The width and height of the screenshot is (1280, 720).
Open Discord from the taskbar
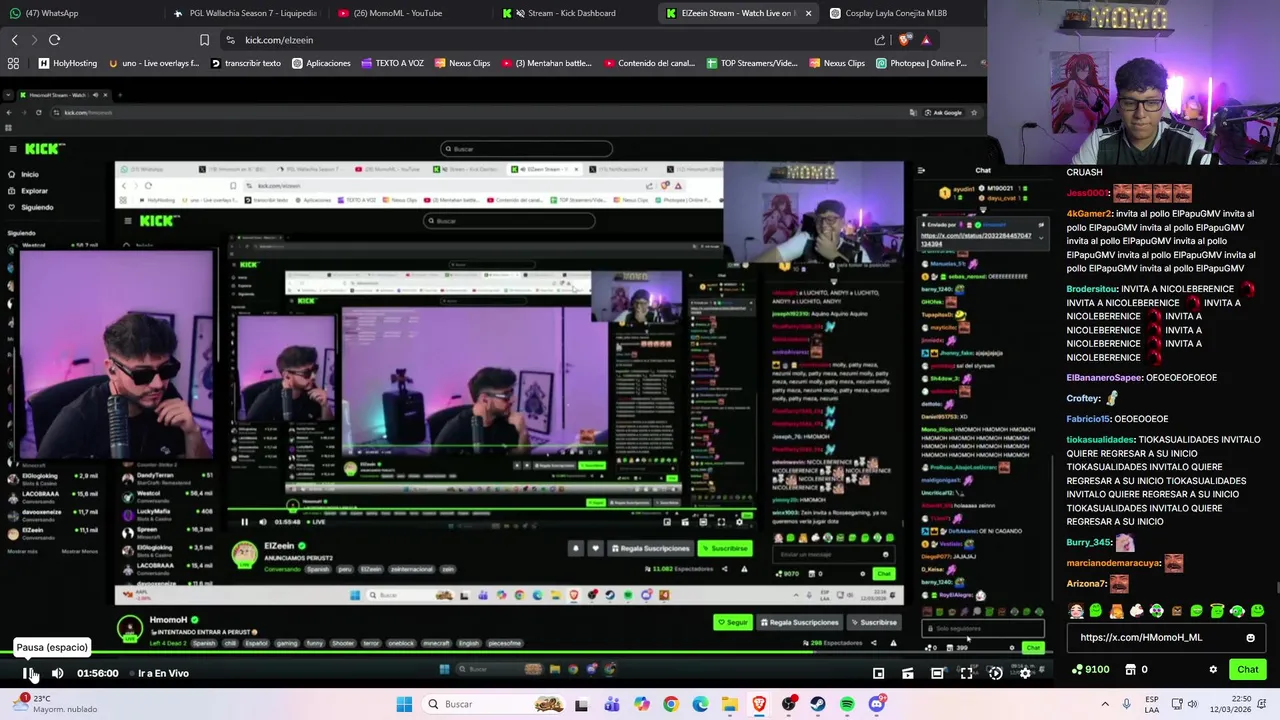coord(877,704)
